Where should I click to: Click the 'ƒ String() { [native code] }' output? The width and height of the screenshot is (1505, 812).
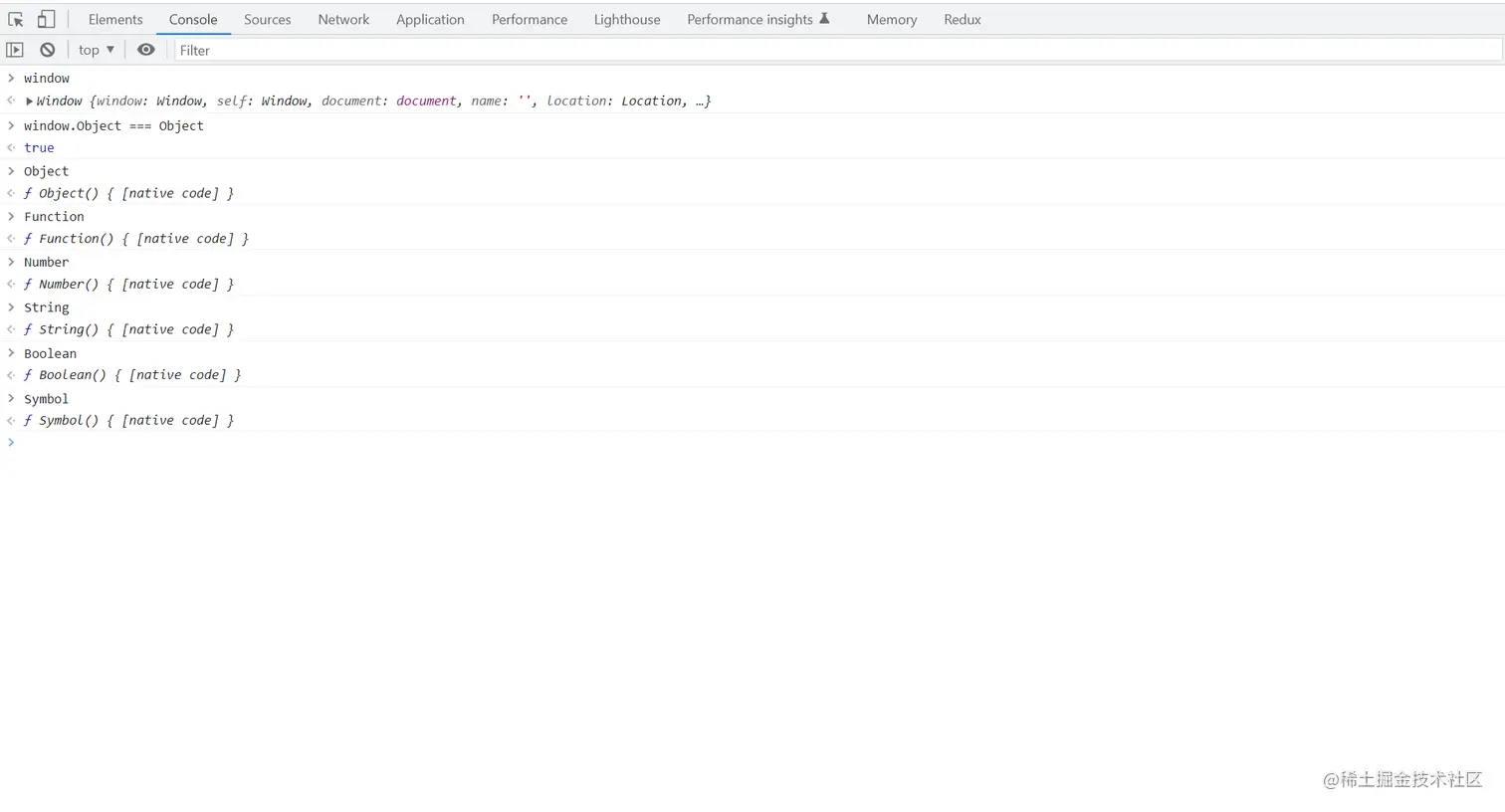point(128,329)
